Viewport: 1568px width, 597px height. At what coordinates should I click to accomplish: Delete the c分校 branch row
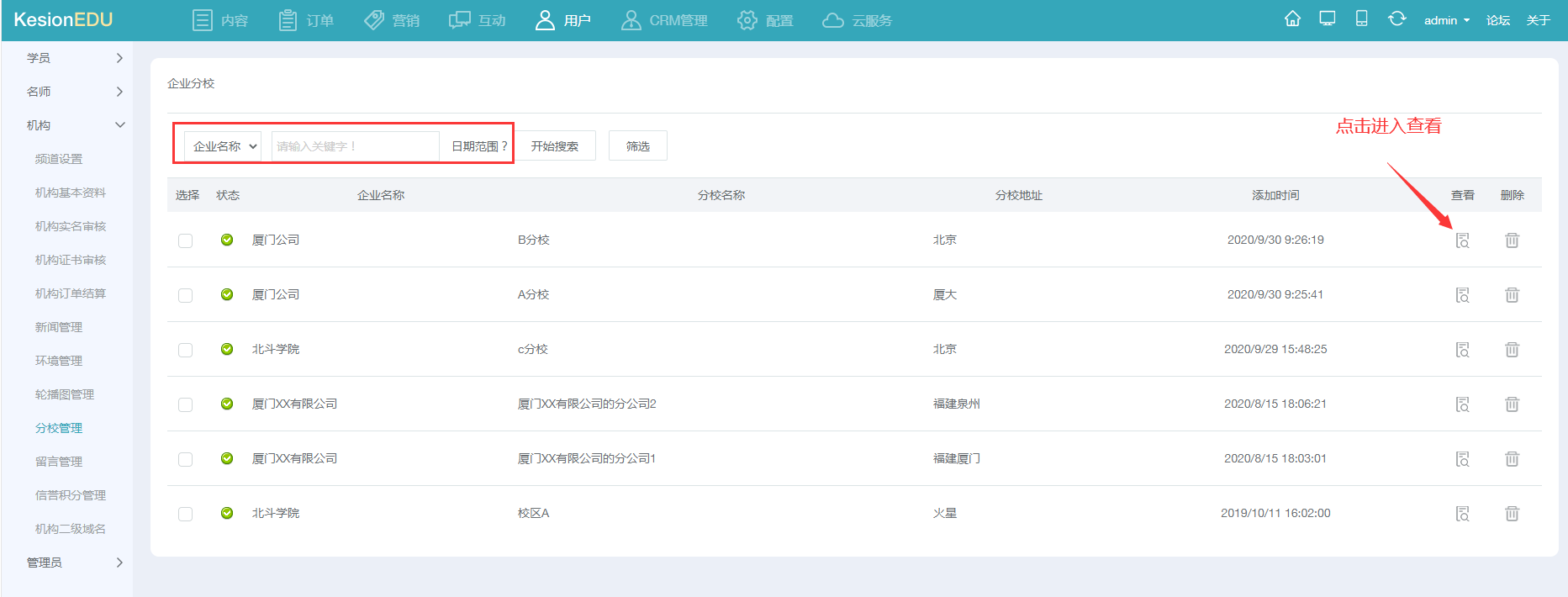click(x=1511, y=350)
